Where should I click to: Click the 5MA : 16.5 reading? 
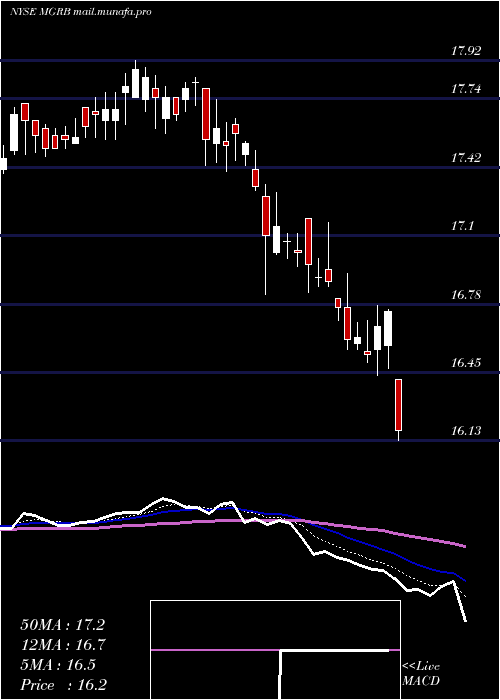coord(58,665)
